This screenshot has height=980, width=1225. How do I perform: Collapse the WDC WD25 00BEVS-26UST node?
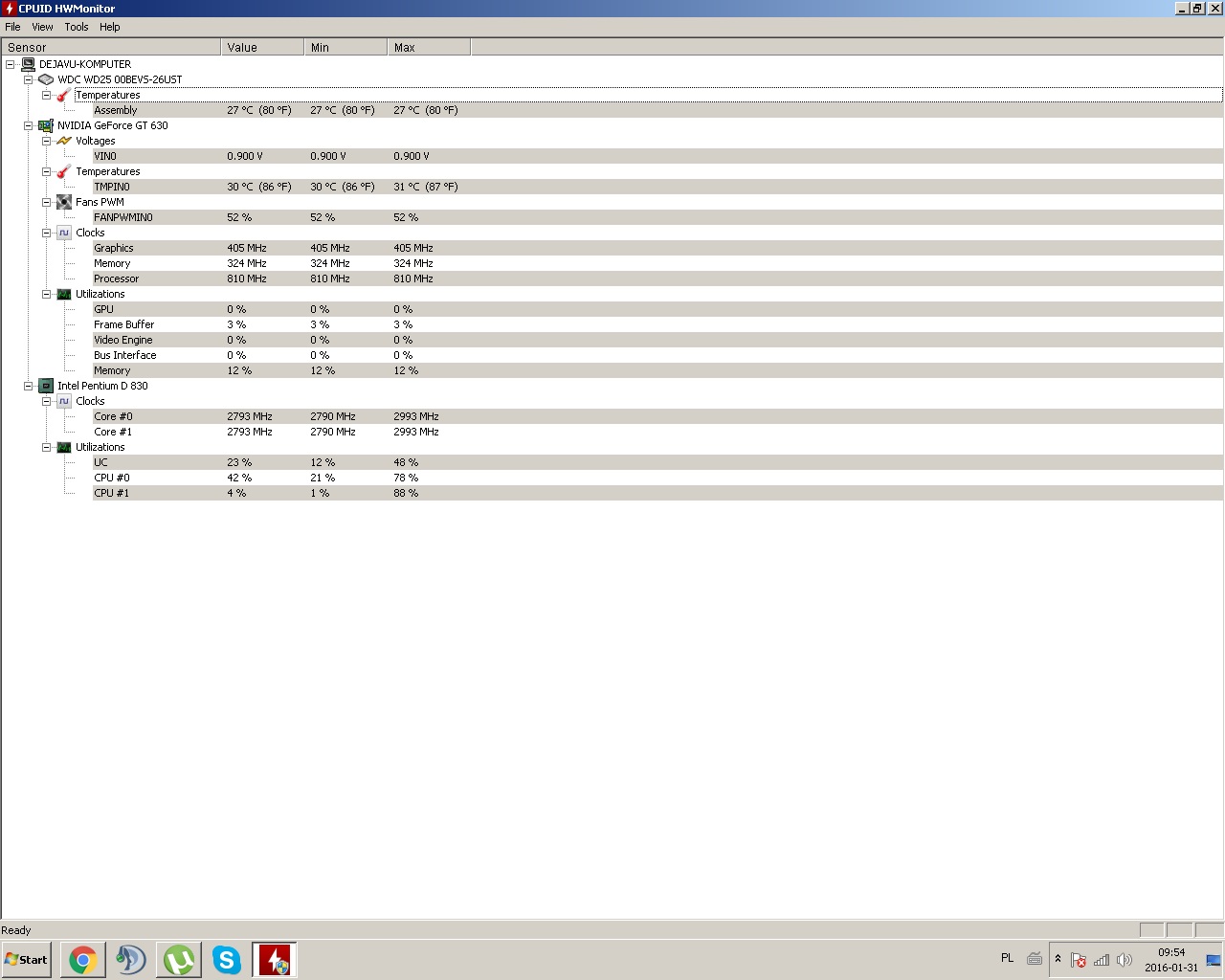[29, 79]
